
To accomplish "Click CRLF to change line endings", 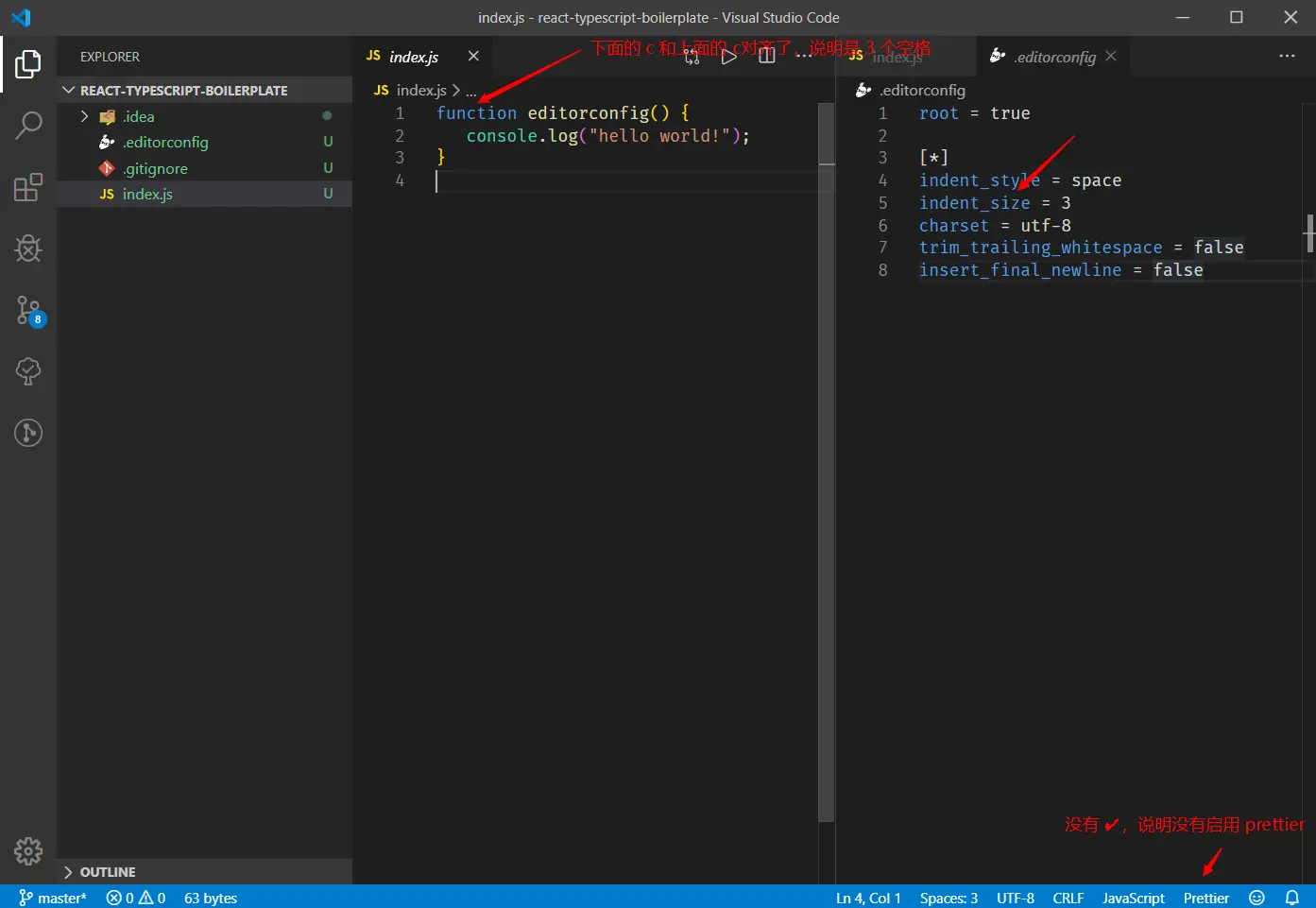I will pos(1068,898).
